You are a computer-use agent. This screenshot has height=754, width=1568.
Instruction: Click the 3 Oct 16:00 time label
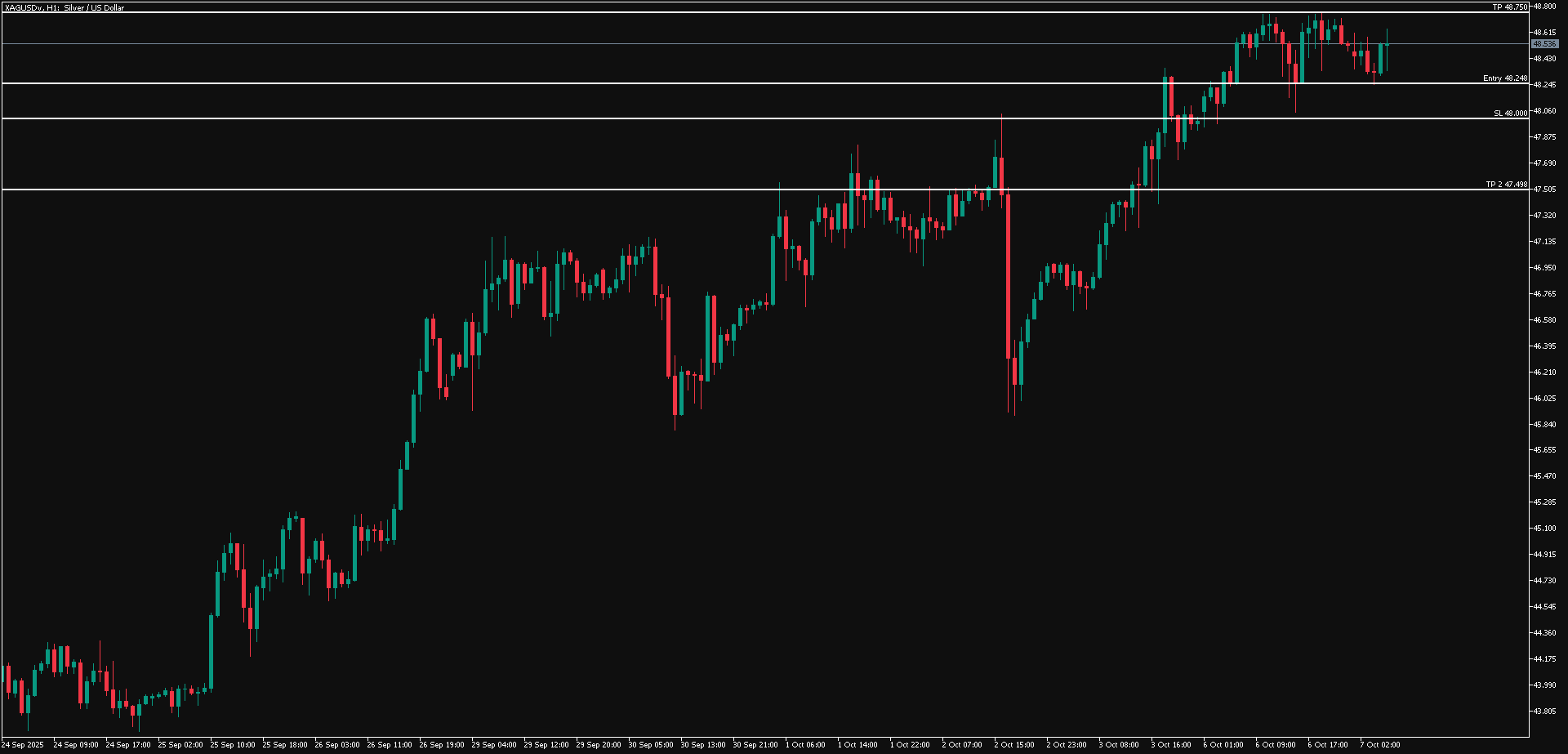click(1171, 745)
